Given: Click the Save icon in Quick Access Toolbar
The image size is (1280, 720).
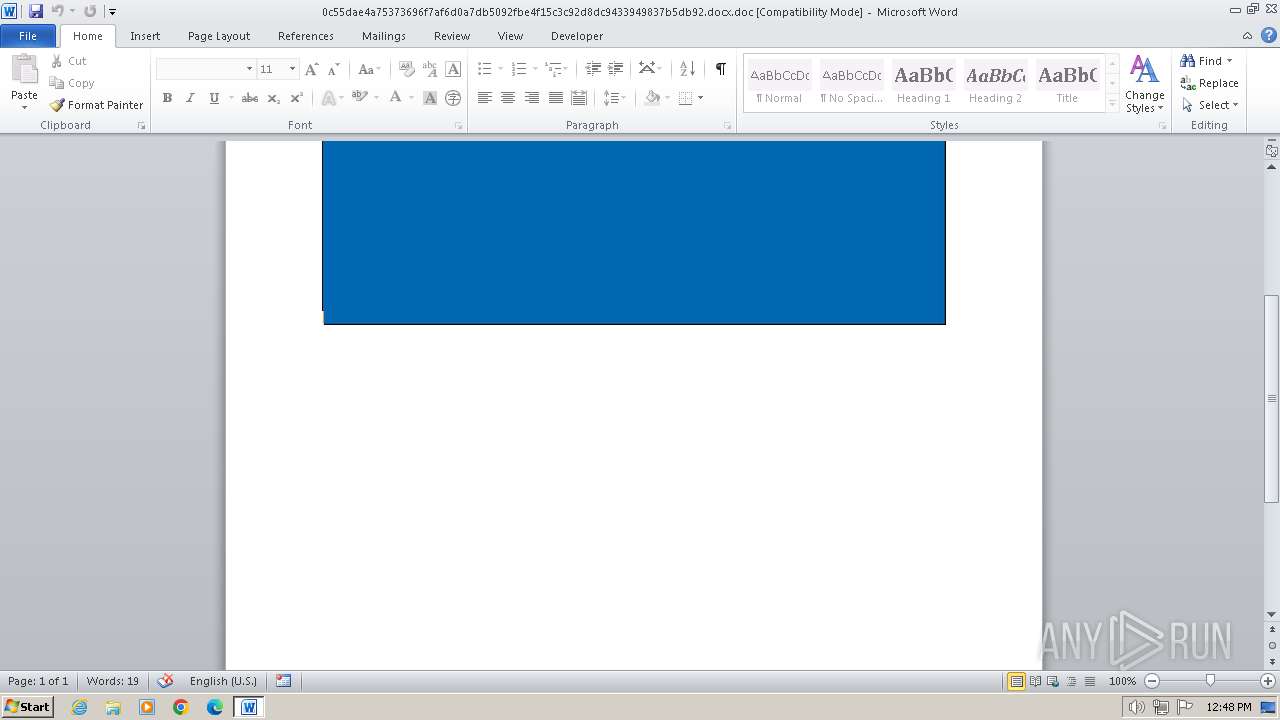Looking at the screenshot, I should pos(36,12).
